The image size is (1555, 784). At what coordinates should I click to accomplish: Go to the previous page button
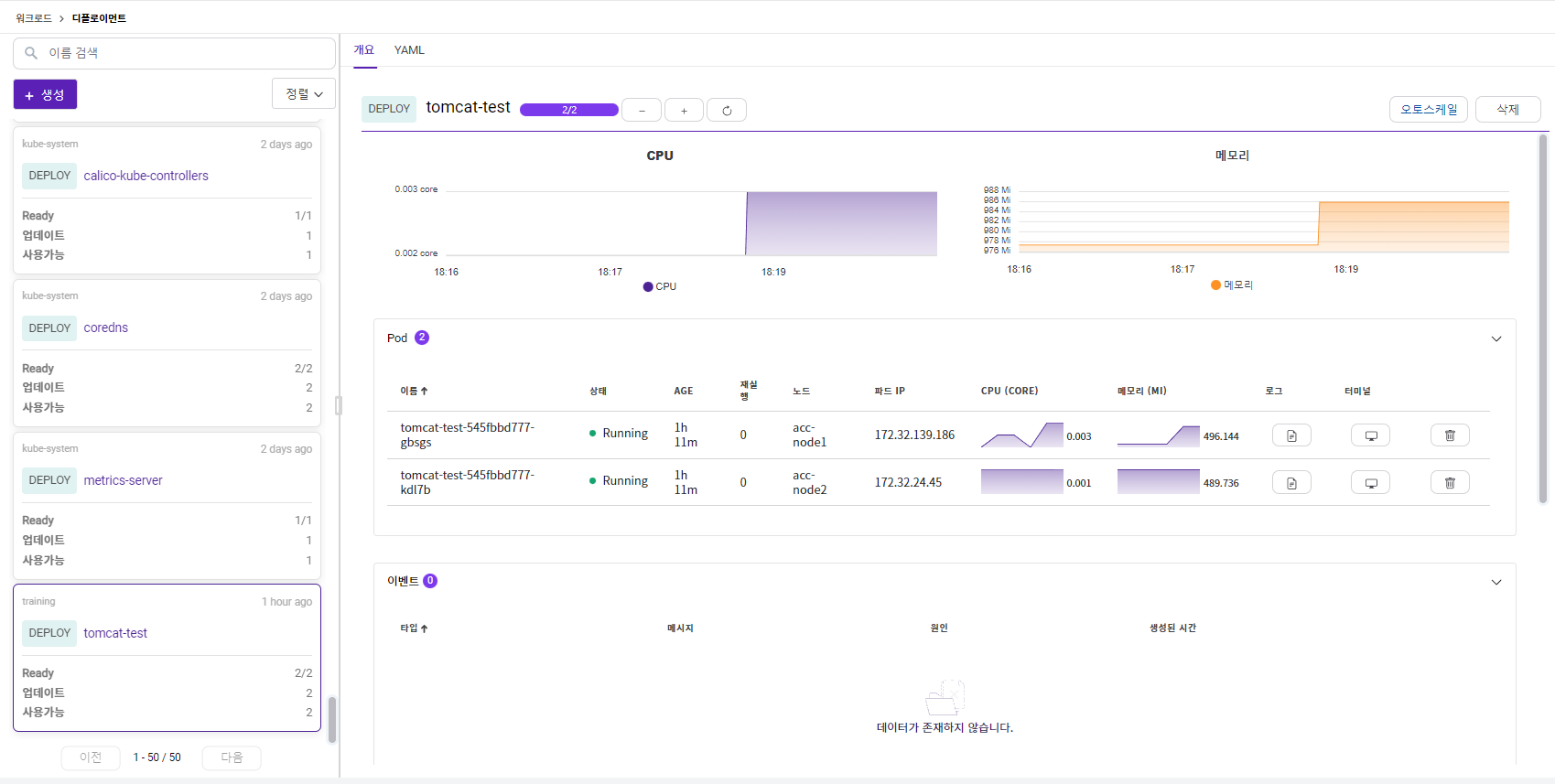click(91, 757)
